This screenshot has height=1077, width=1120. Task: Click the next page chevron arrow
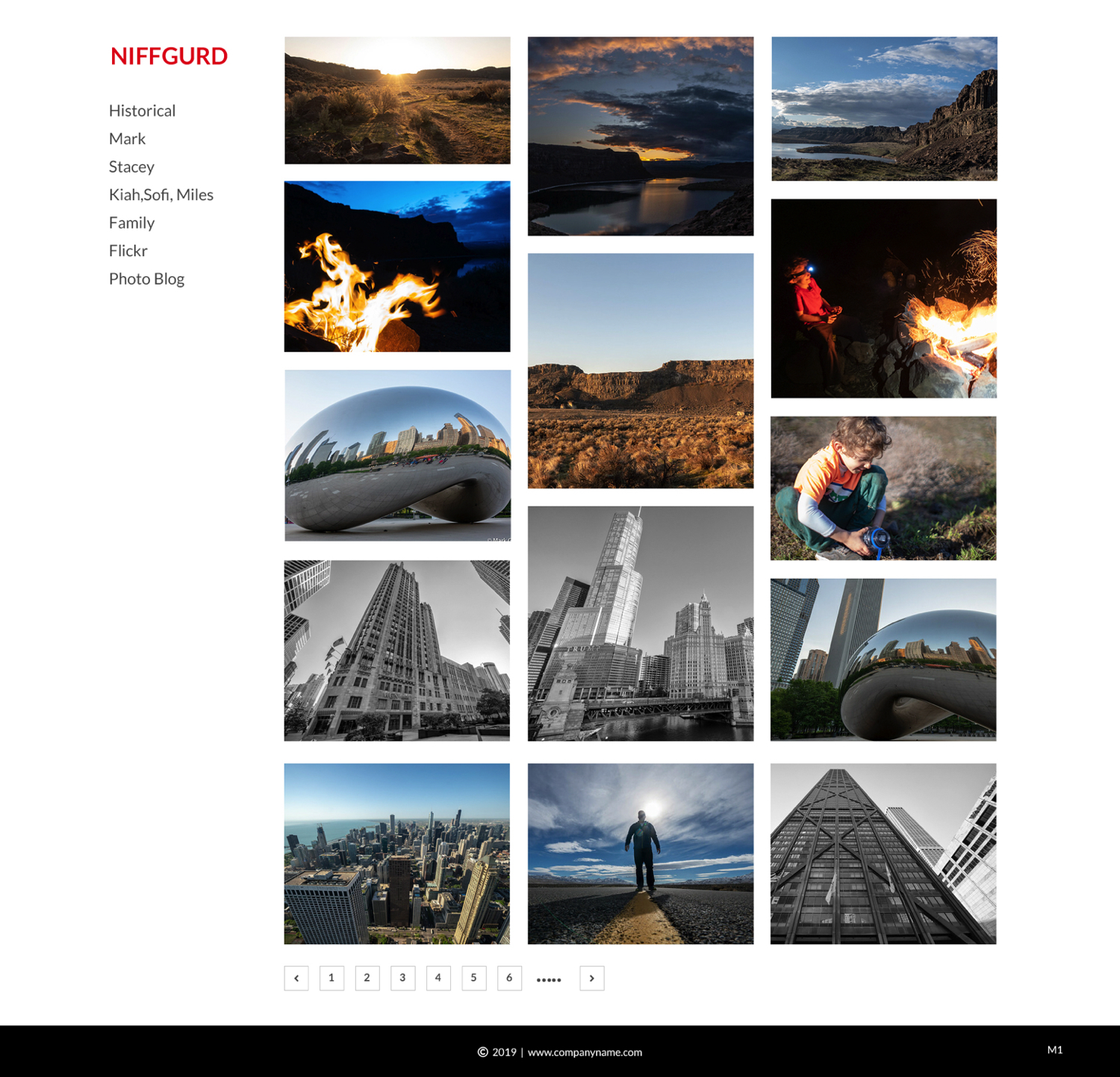(592, 978)
